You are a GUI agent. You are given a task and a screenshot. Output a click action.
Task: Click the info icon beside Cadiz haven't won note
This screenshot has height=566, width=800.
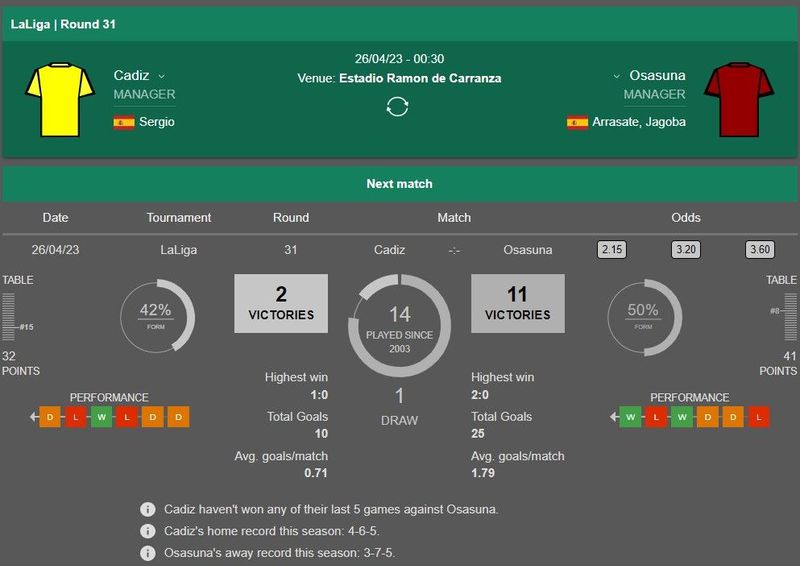pyautogui.click(x=147, y=509)
